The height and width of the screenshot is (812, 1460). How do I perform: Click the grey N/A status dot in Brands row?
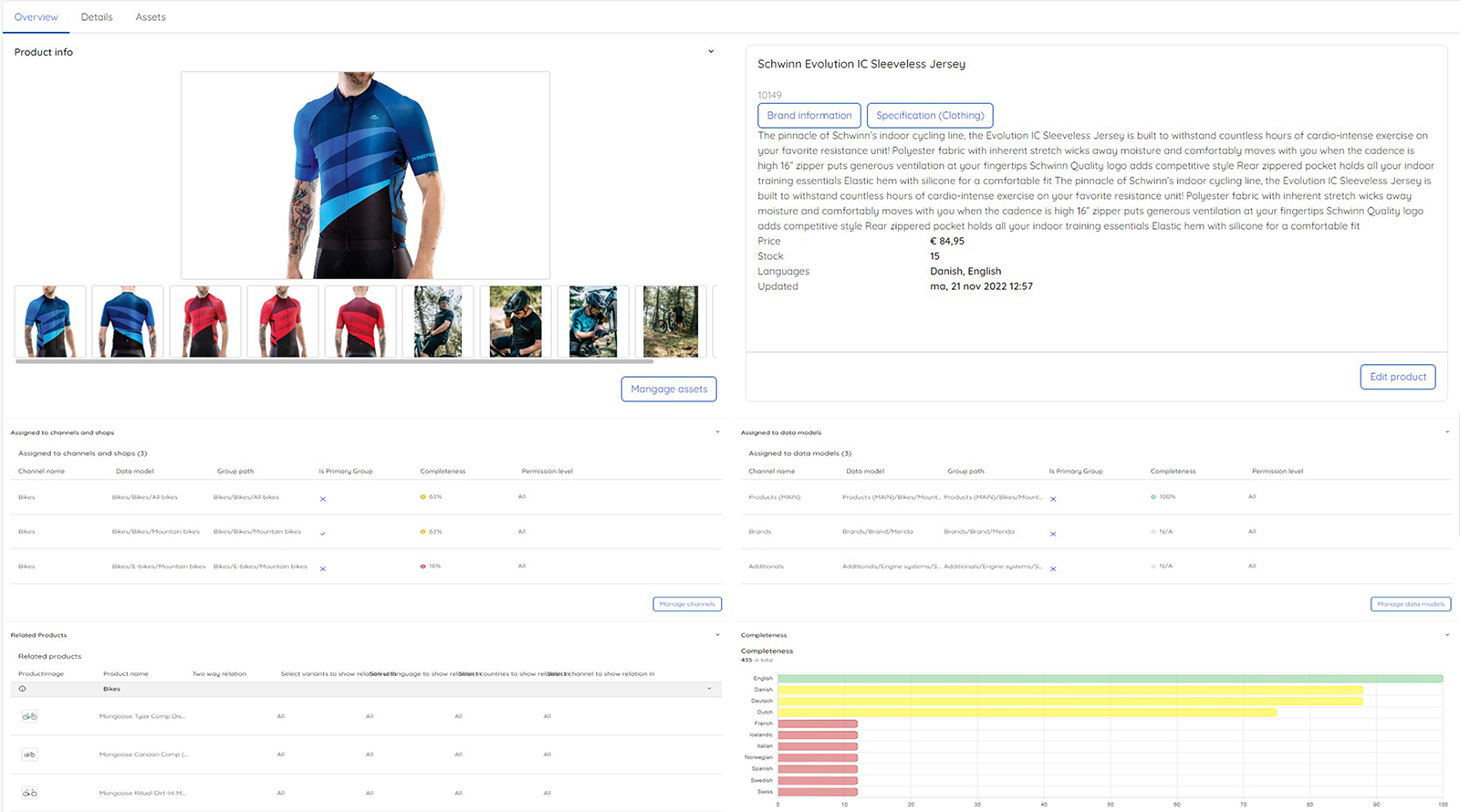click(1153, 531)
